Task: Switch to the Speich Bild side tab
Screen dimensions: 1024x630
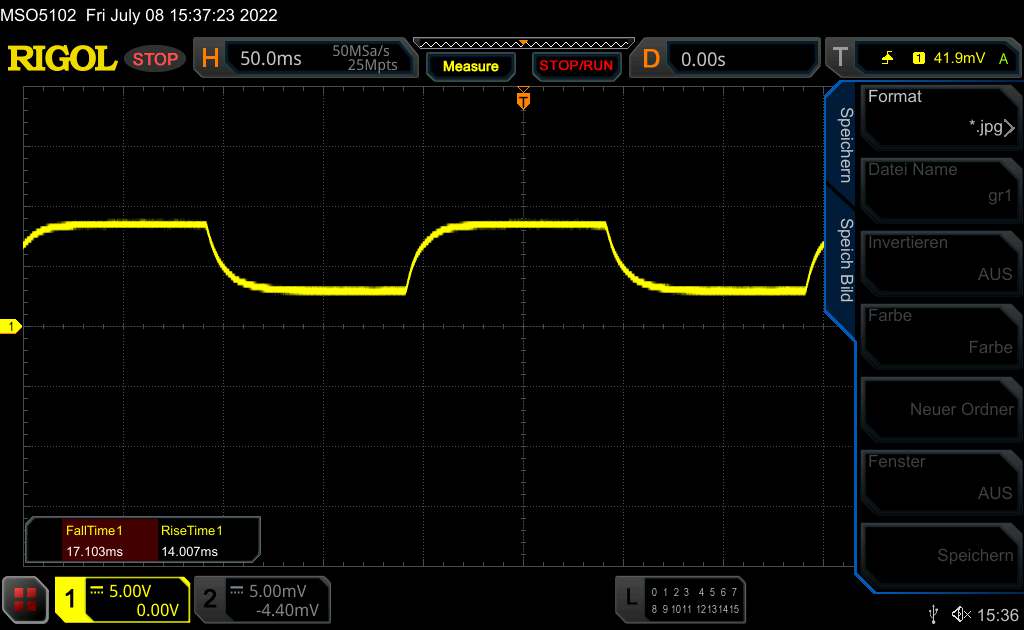Action: click(x=843, y=260)
